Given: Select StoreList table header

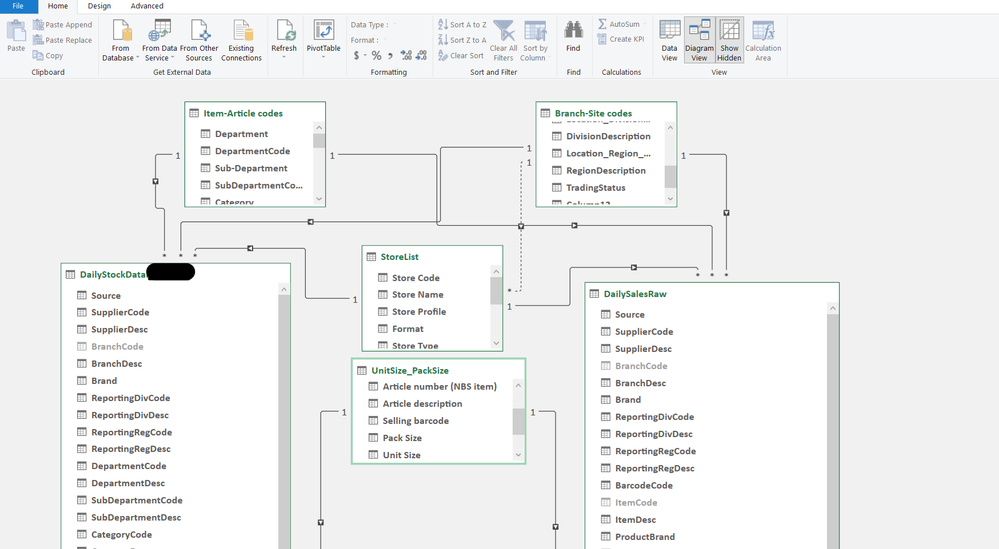Looking at the screenshot, I should click(x=432, y=257).
